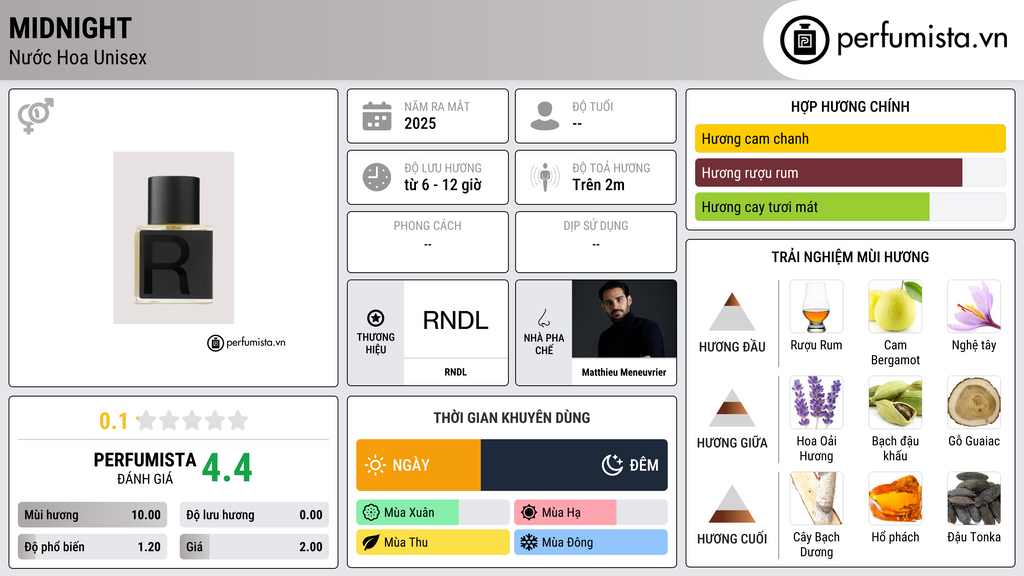Click the perfumista.vn site name text
This screenshot has width=1024, height=576.
pos(922,39)
